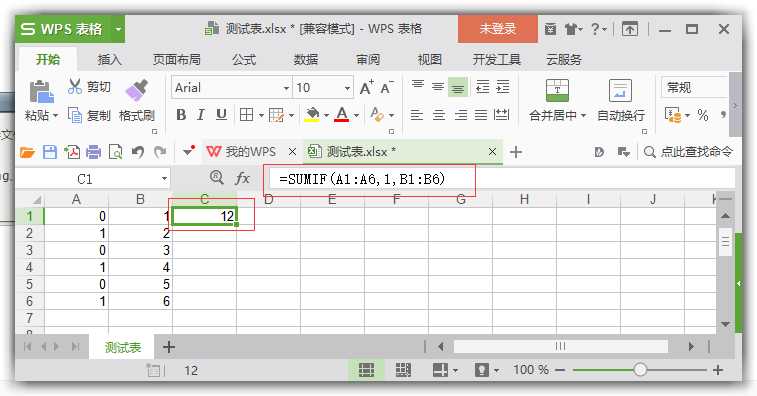Click the Name Box showing C1
Viewport: 757px width, 396px height.
point(85,179)
